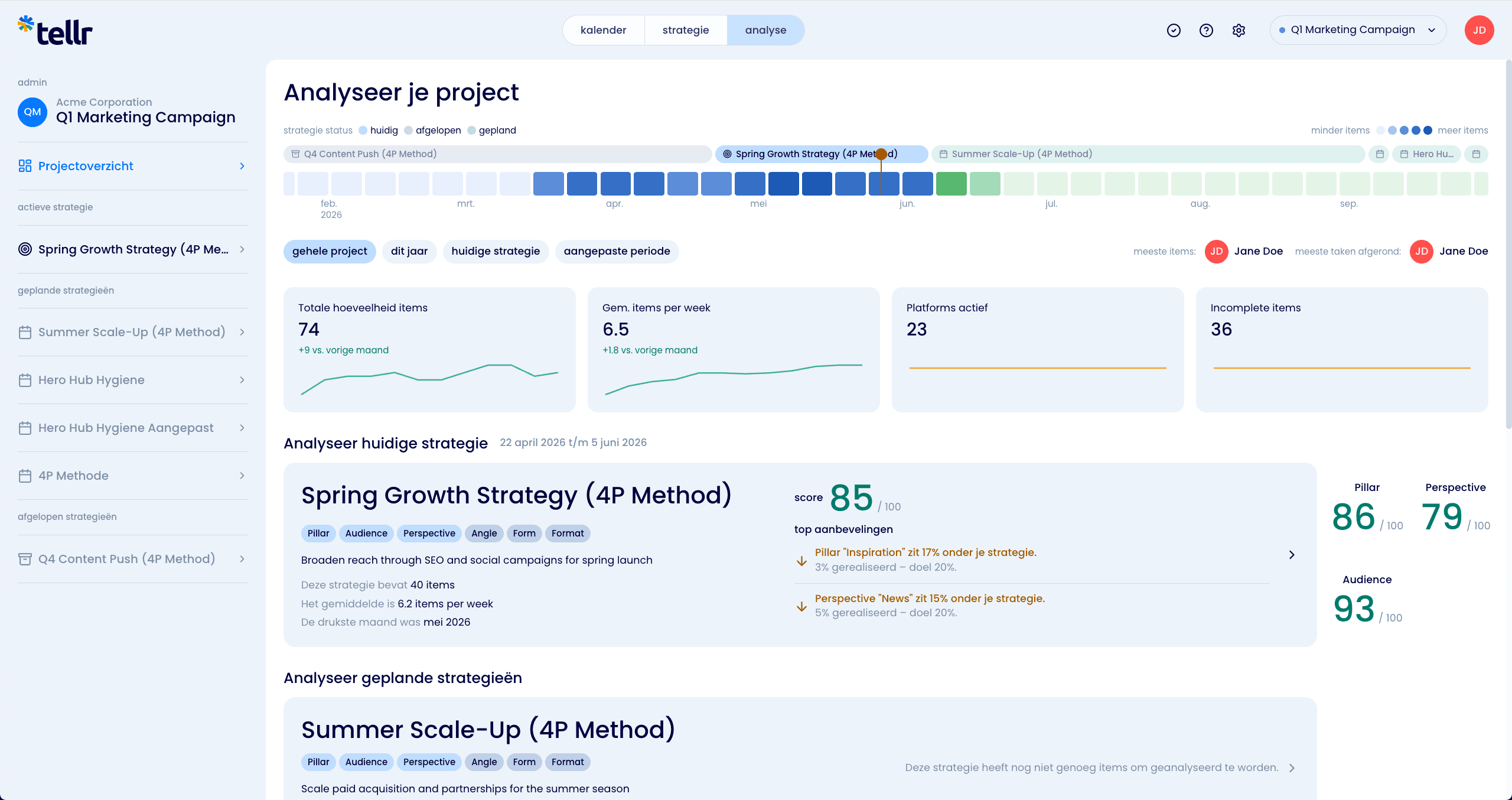
Task: Choose the 'aangepaste periode' button
Action: [617, 251]
